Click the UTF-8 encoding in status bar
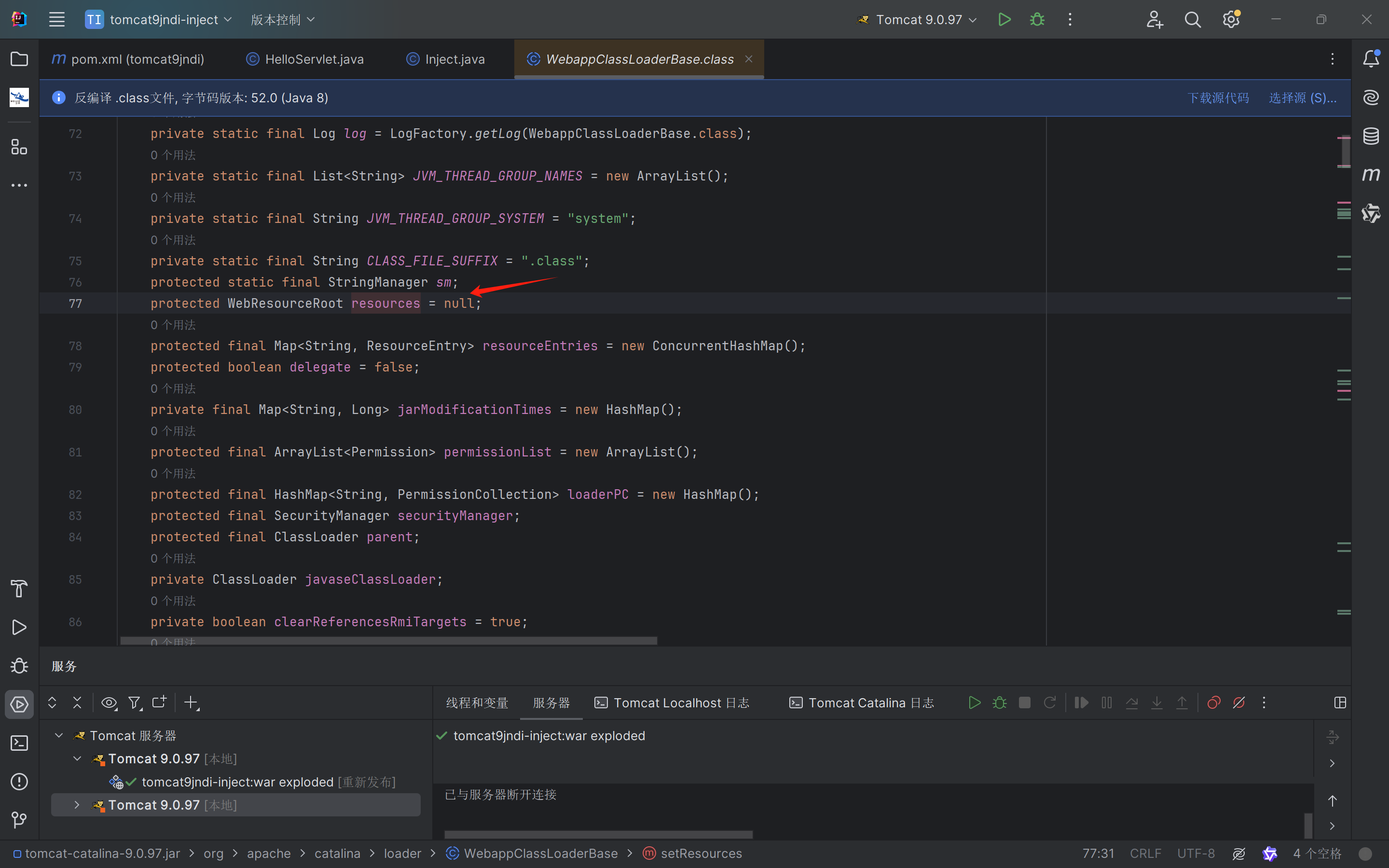1389x868 pixels. [x=1196, y=854]
